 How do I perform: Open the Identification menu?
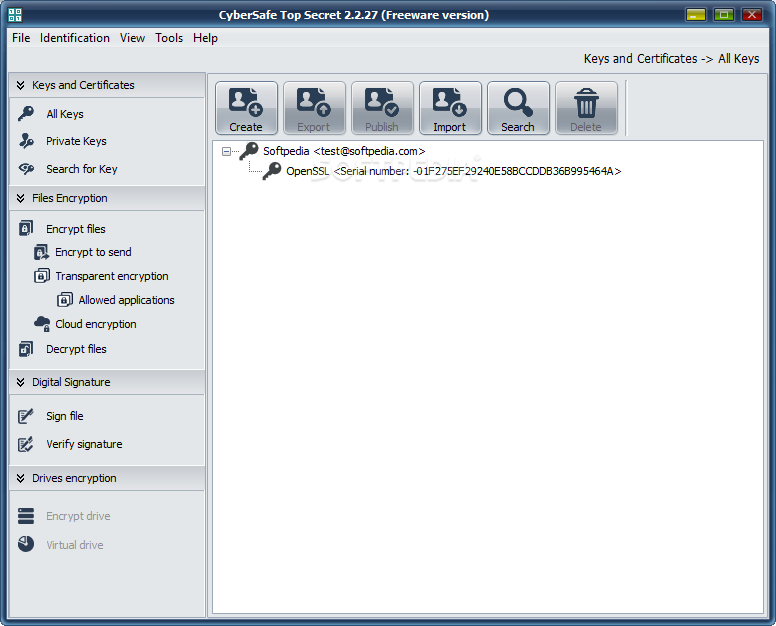[75, 38]
